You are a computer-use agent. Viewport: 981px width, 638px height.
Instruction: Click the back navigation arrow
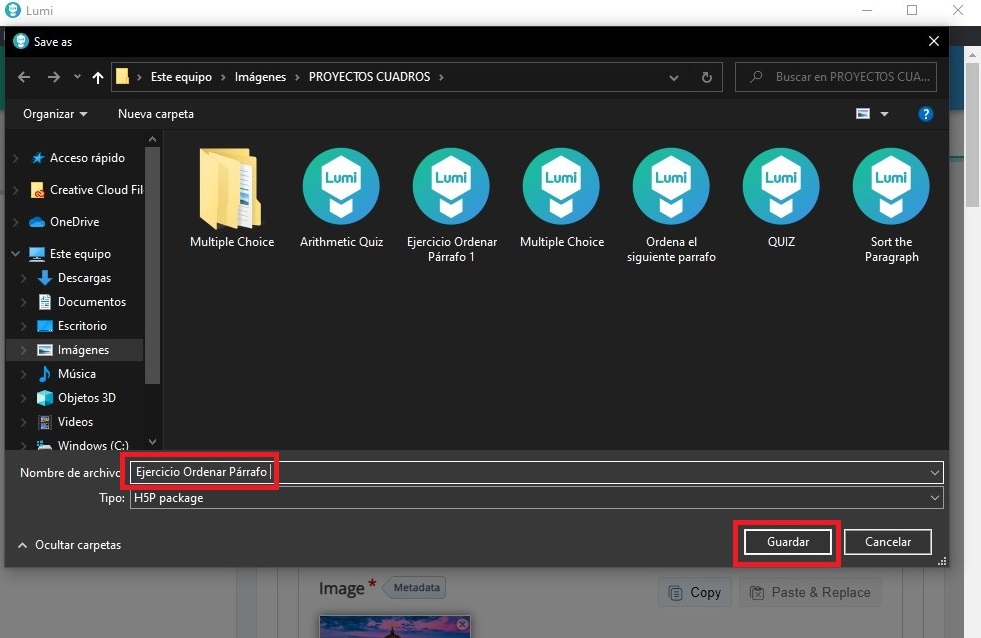click(24, 77)
